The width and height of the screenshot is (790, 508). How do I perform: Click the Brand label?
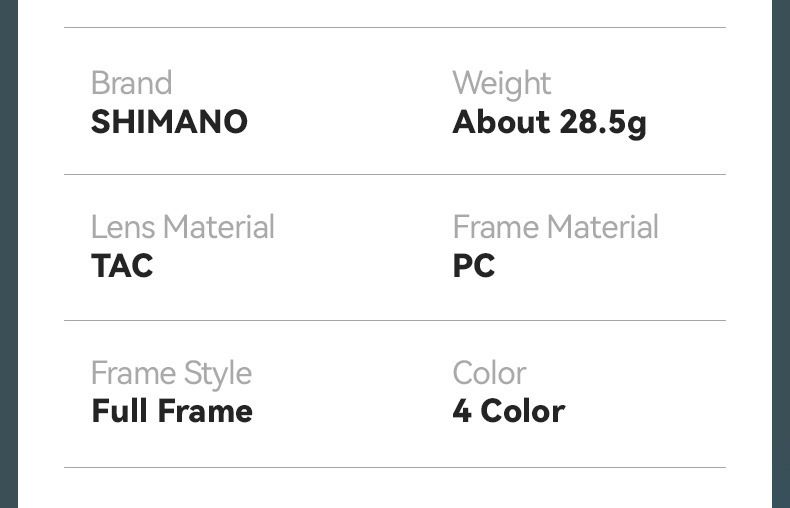(x=131, y=83)
